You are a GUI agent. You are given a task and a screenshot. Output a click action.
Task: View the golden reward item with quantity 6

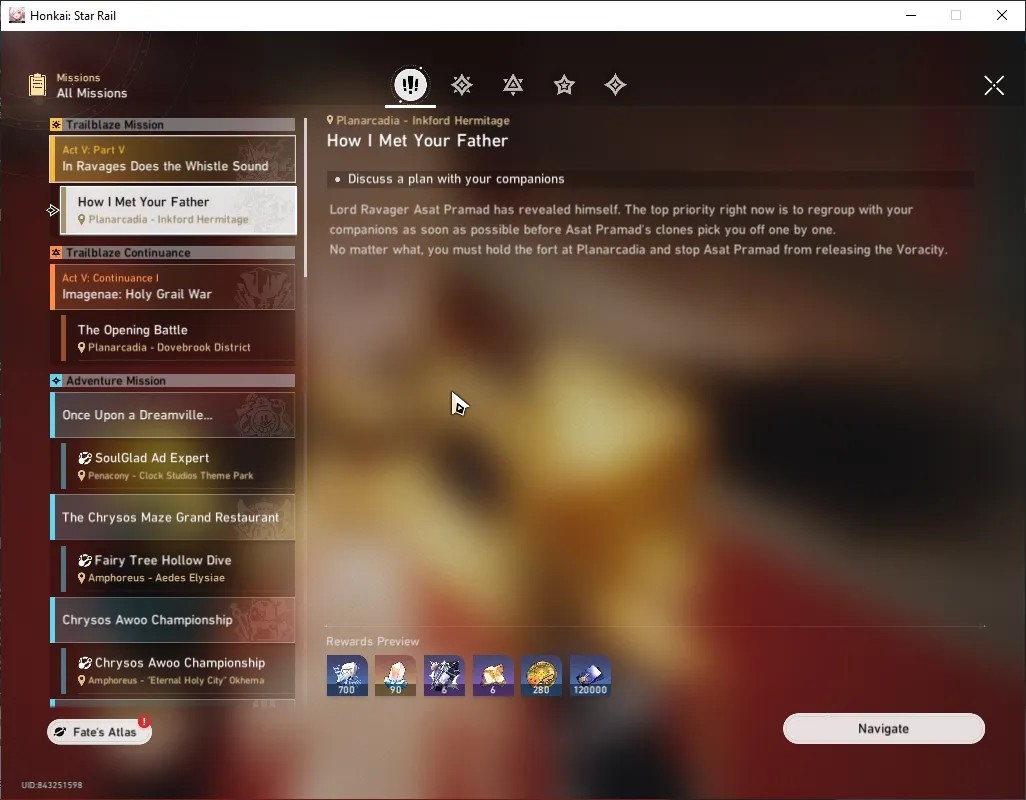(x=493, y=675)
